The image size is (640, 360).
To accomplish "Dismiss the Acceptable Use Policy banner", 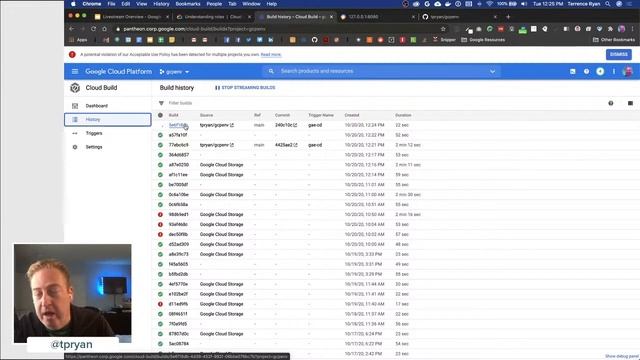I will click(619, 54).
